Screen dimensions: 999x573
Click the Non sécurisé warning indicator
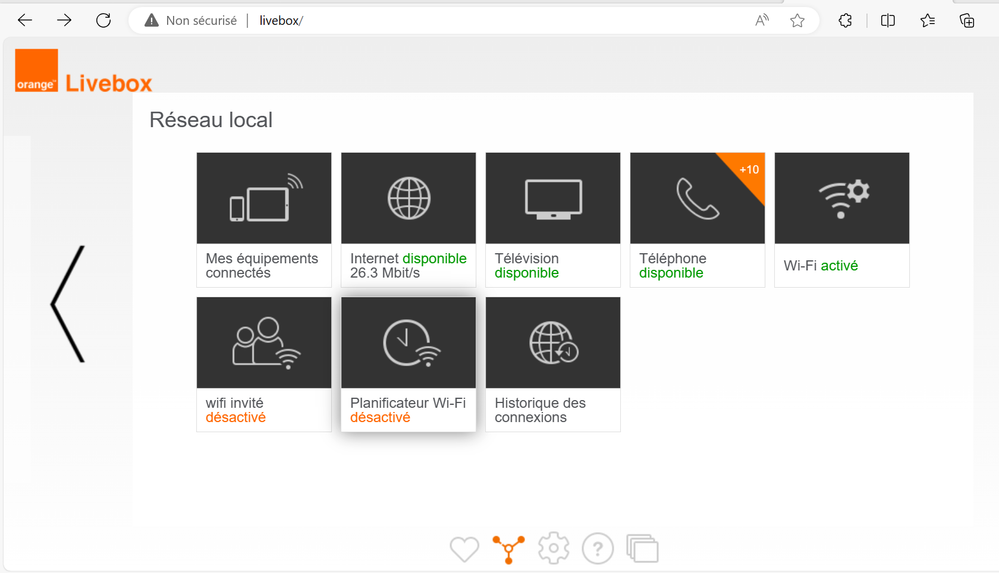[190, 20]
